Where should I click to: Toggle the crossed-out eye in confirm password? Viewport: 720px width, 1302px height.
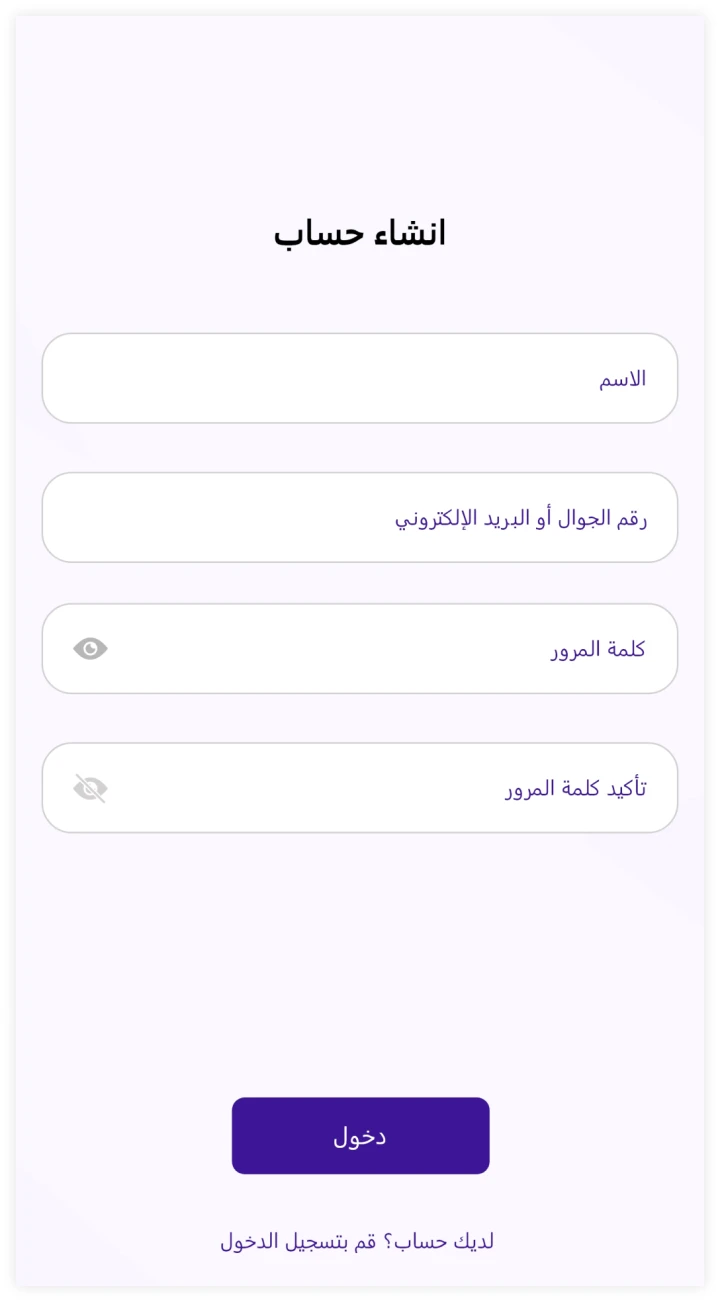tap(90, 788)
